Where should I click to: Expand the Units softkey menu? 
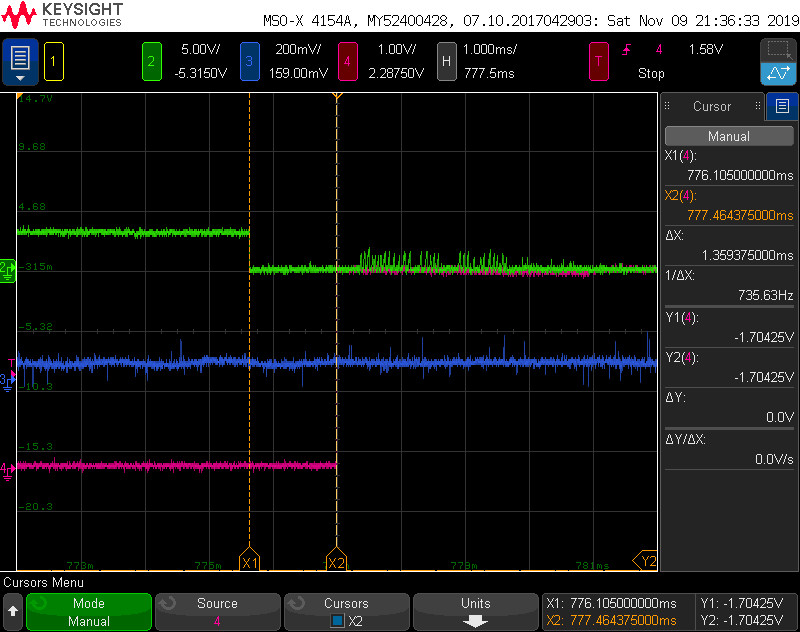tap(475, 612)
